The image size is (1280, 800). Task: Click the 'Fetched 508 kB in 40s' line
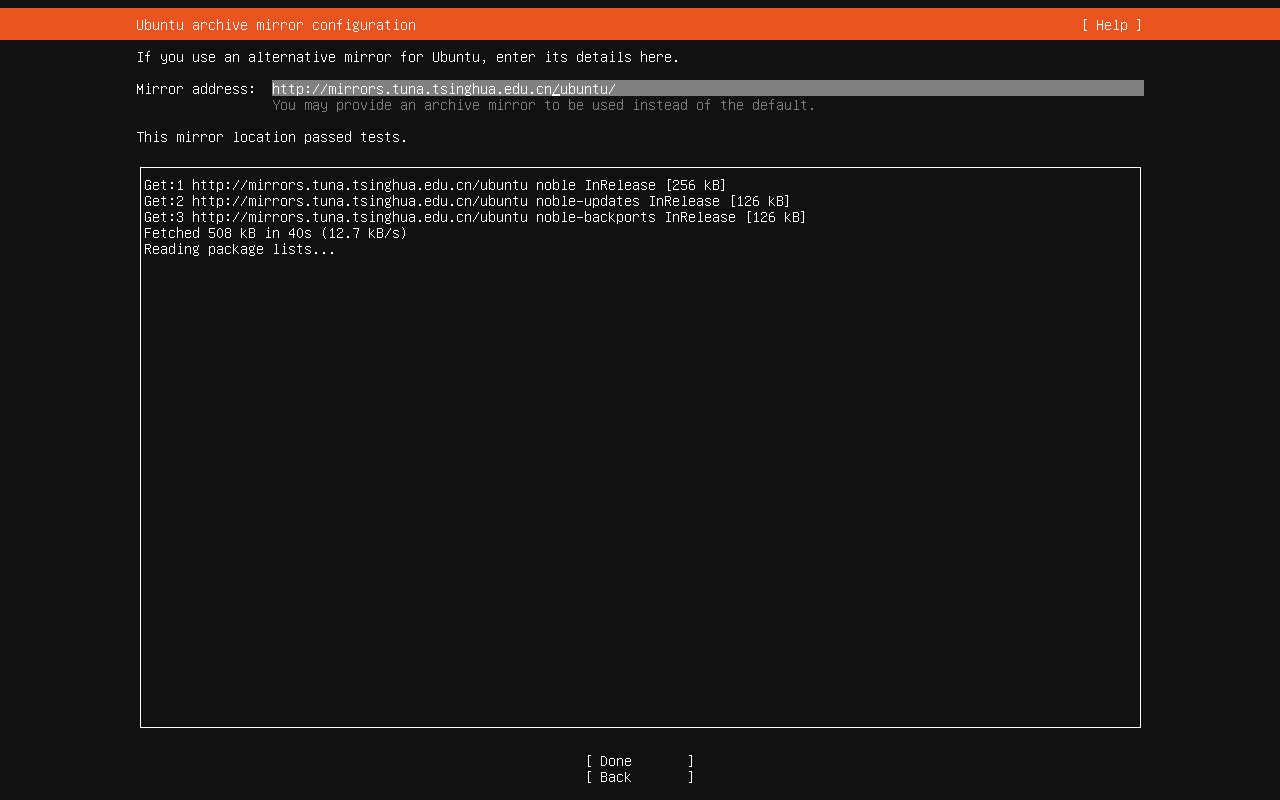coord(276,233)
